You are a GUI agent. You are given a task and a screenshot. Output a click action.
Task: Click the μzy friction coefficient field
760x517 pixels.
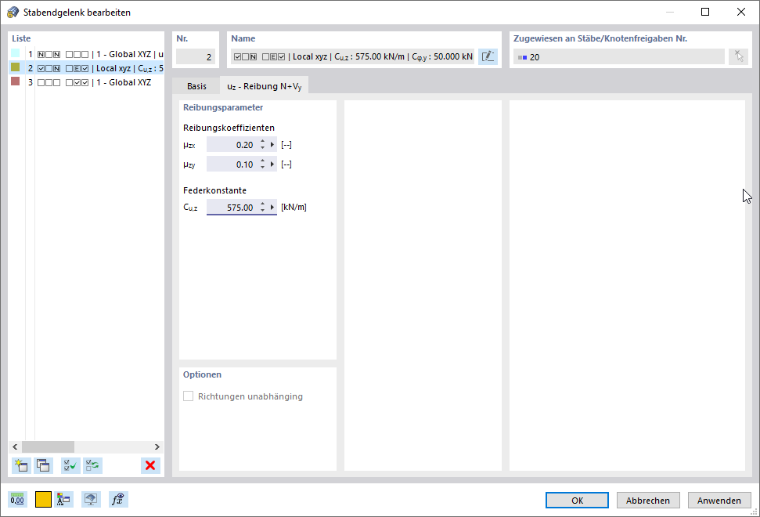point(232,165)
